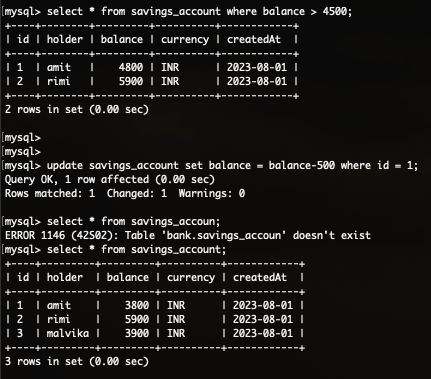This screenshot has height=379, width=431.
Task: Click amit's 4800 balance value
Action: pyautogui.click(x=131, y=68)
